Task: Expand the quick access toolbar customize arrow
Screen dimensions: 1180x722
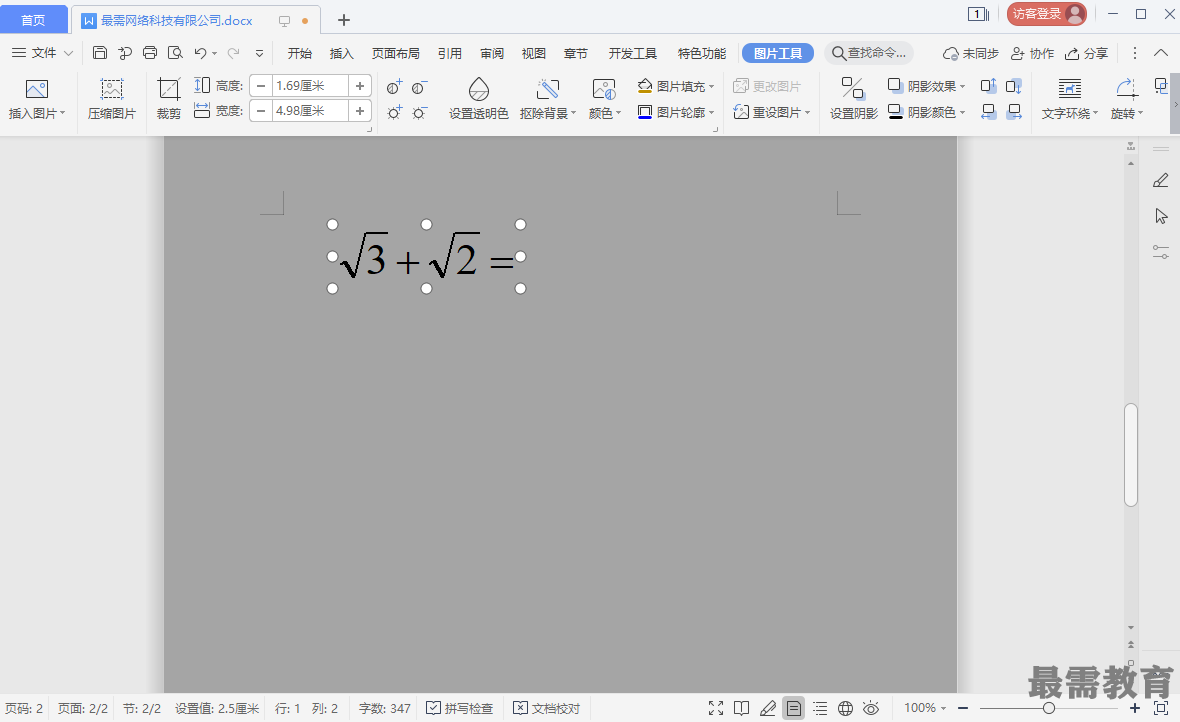Action: (259, 53)
